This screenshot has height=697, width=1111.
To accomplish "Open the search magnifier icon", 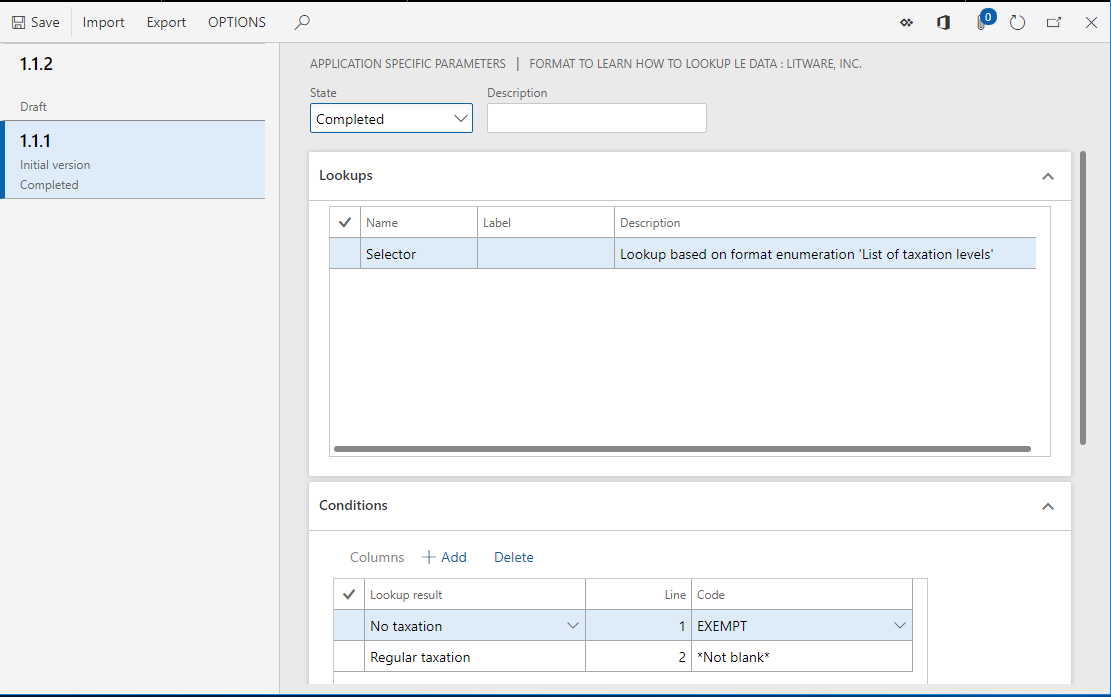I will coord(302,22).
